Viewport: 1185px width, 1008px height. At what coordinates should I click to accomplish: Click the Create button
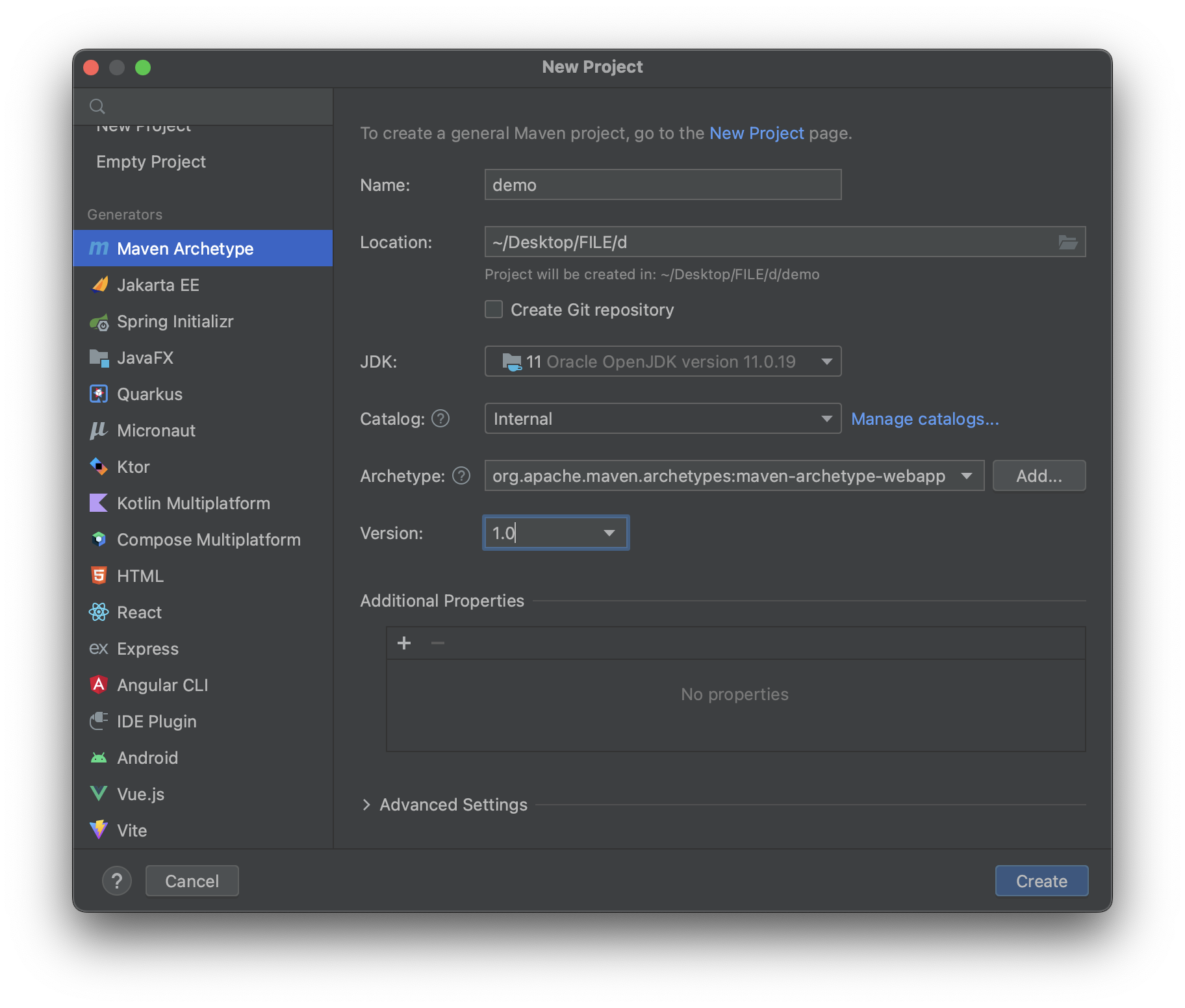coord(1041,881)
